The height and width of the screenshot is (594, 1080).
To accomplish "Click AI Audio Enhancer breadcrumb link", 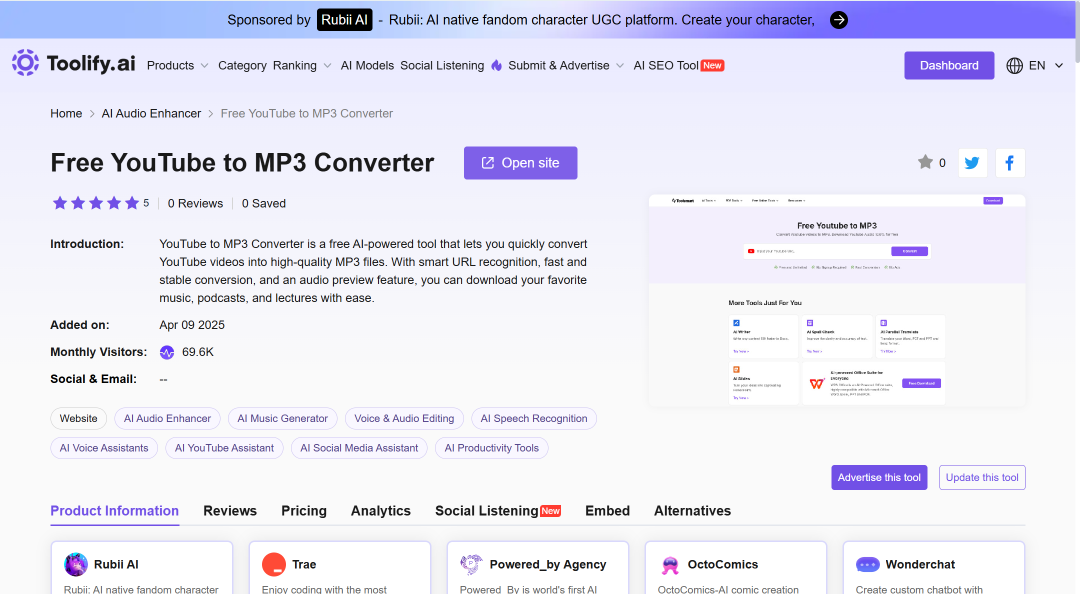I will (152, 114).
